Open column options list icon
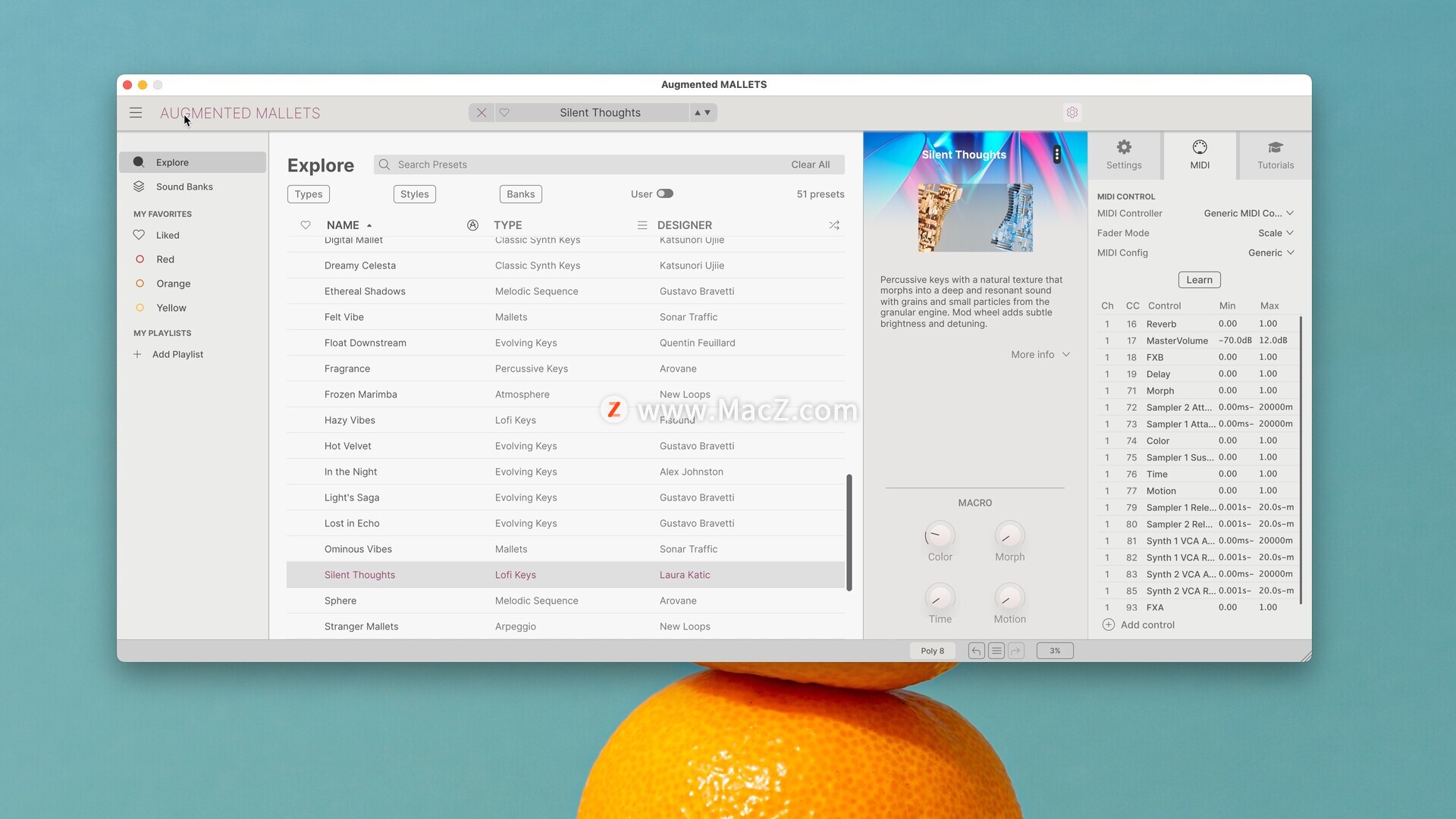Viewport: 1456px width, 819px height. [x=642, y=225]
